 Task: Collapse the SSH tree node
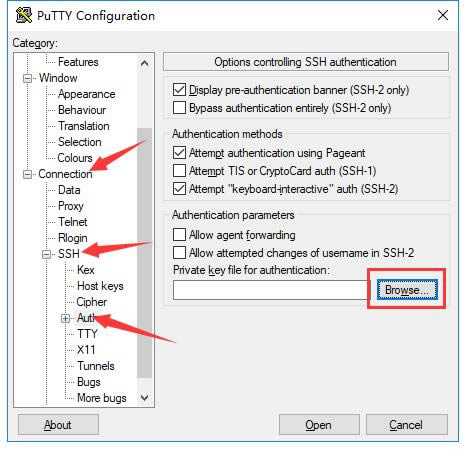pyautogui.click(x=47, y=254)
